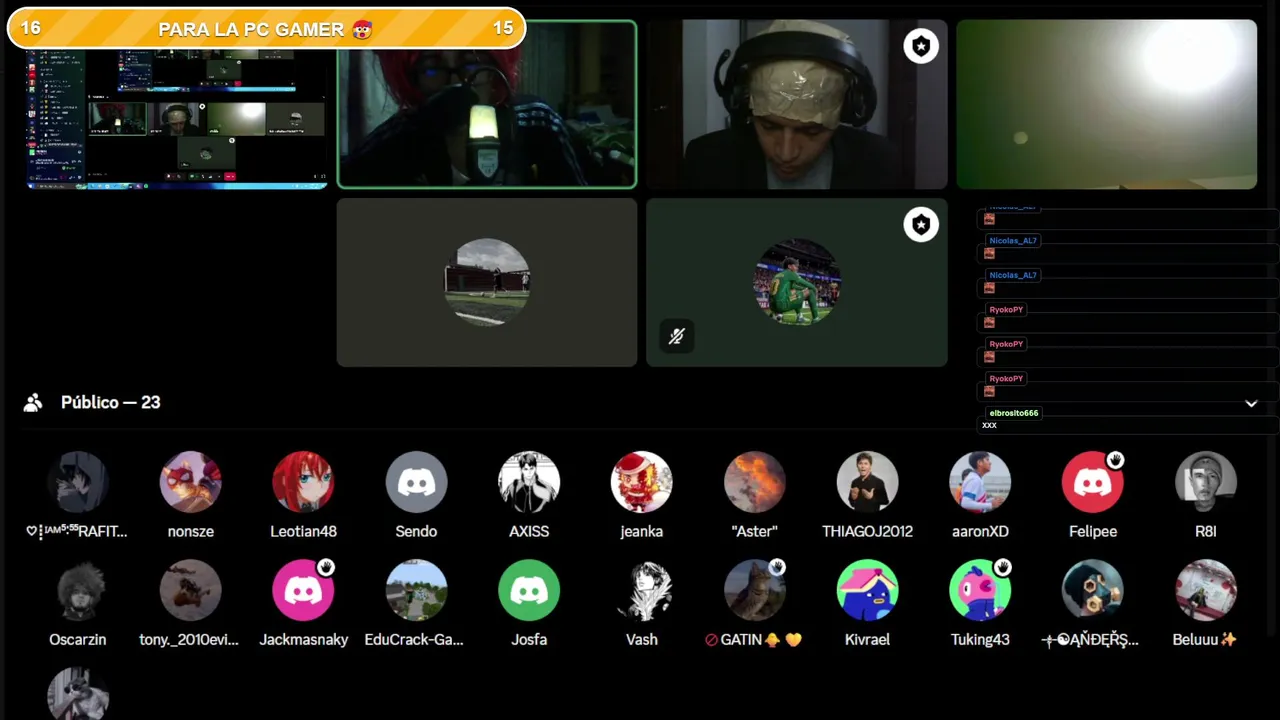Open the partially visible avatar in last row

pos(78,694)
